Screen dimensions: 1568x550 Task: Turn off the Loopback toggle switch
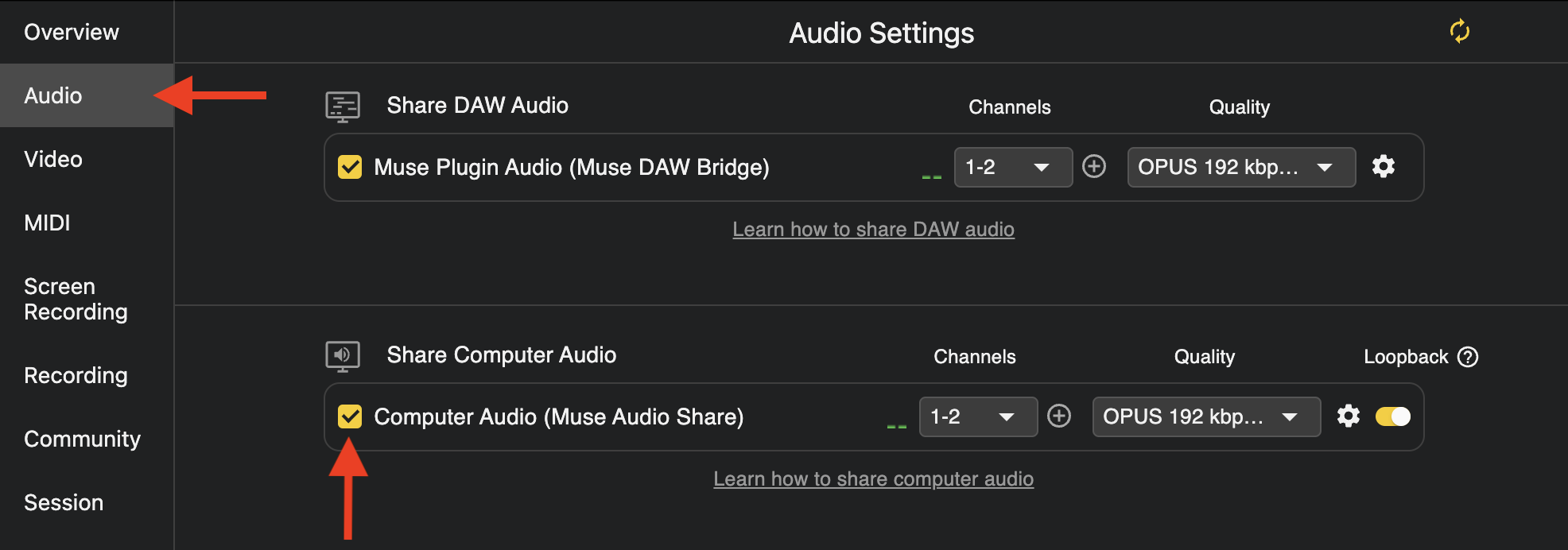(x=1393, y=416)
